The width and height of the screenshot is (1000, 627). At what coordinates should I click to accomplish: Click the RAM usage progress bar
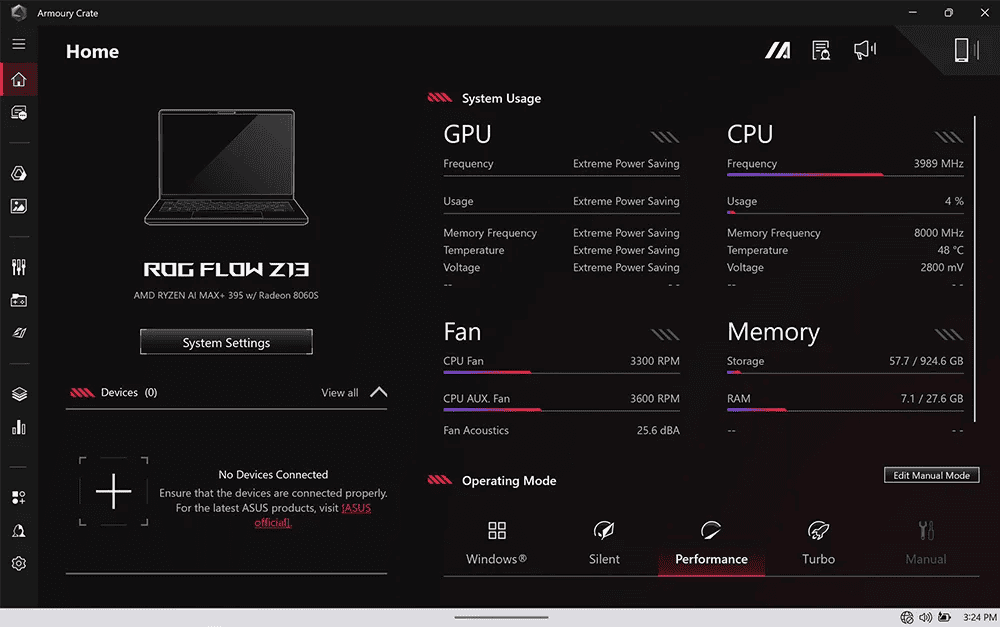[x=845, y=409]
